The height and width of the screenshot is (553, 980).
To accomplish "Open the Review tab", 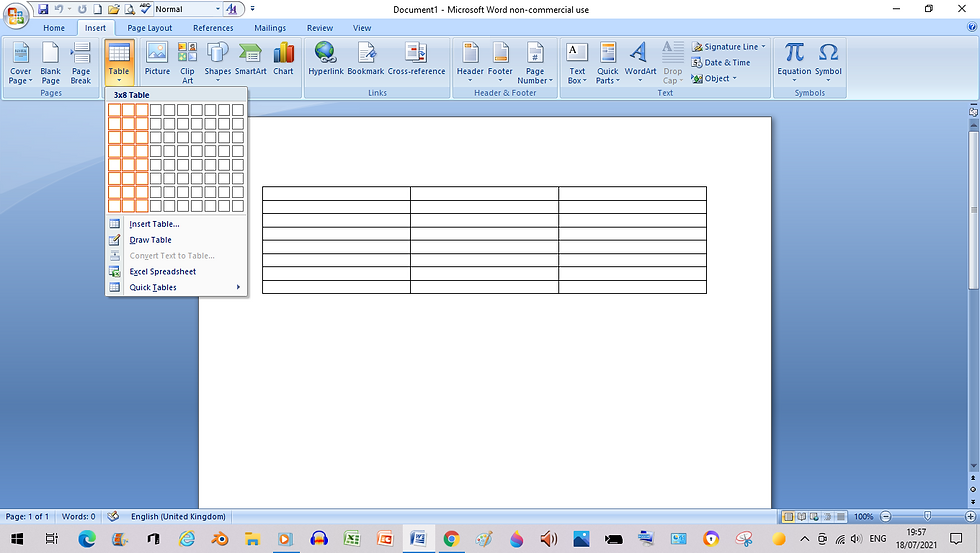I will tap(320, 28).
